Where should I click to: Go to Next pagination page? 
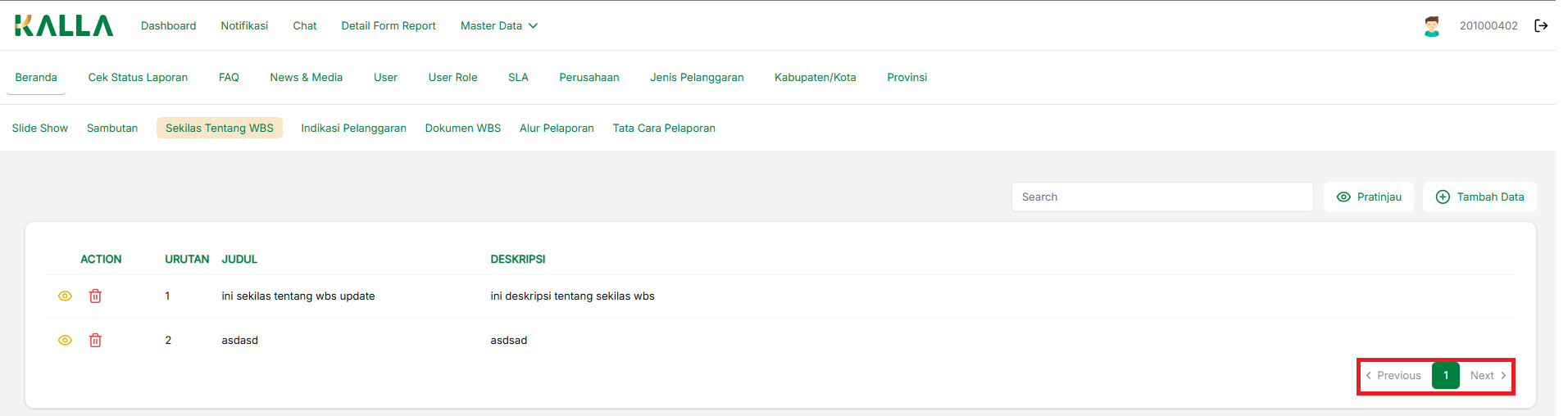[1487, 376]
